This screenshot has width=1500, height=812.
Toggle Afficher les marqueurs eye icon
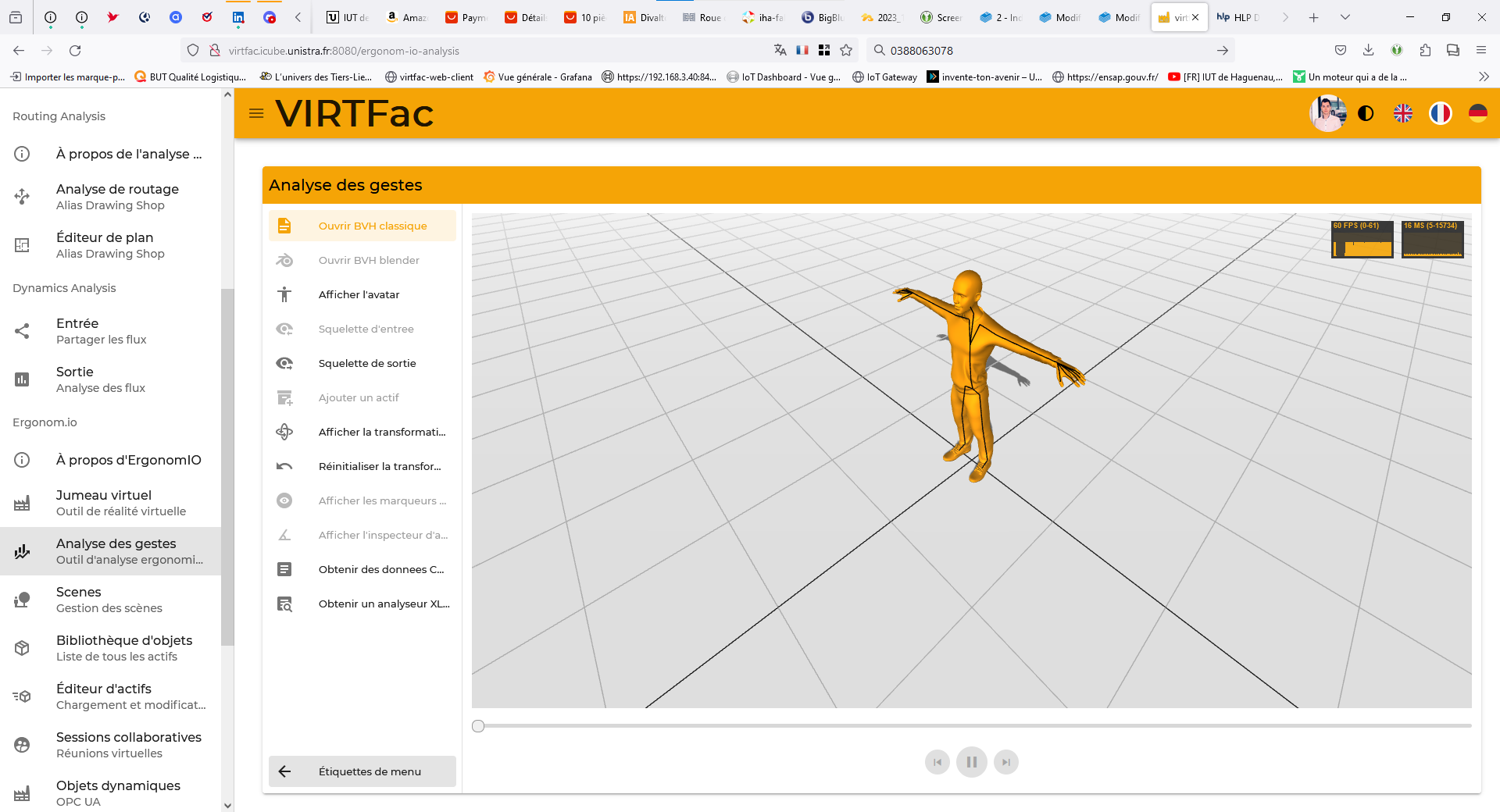(x=284, y=500)
